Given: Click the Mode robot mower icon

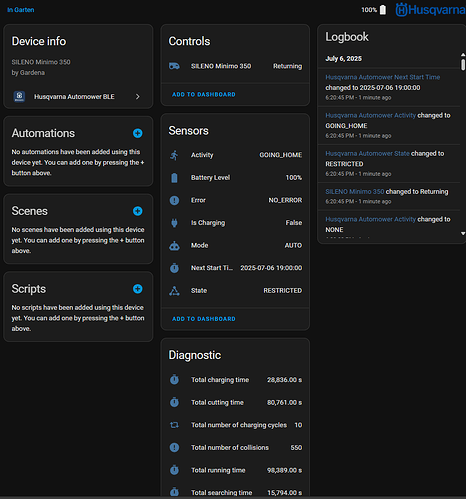Looking at the screenshot, I should [x=174, y=246].
